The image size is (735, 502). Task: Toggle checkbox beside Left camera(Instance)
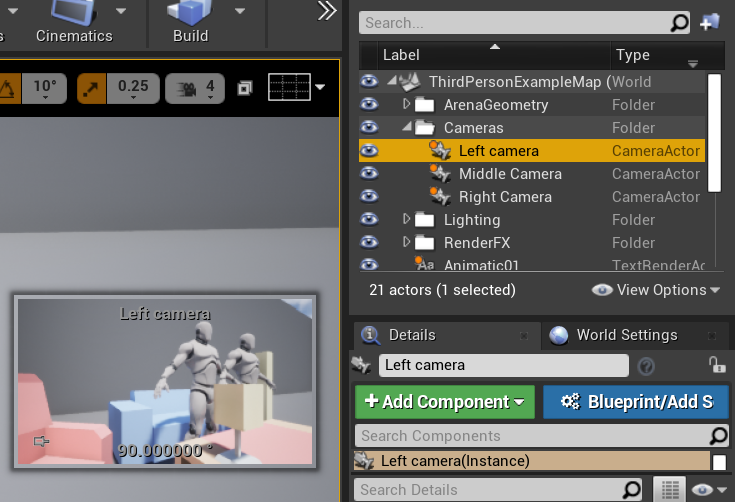pos(719,461)
